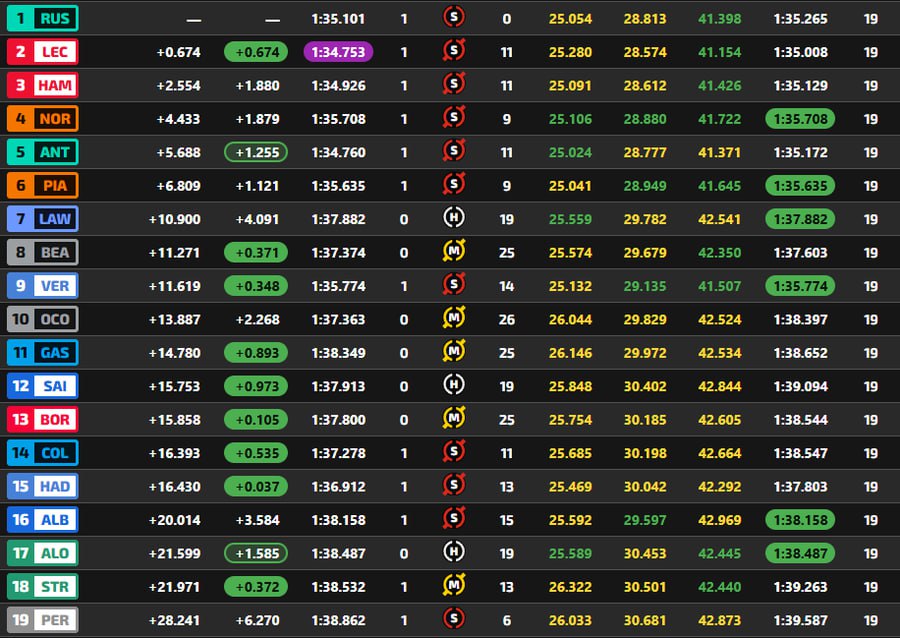Click the soft tyre icon for PER
Screen dimensions: 900x638
coord(454,618)
